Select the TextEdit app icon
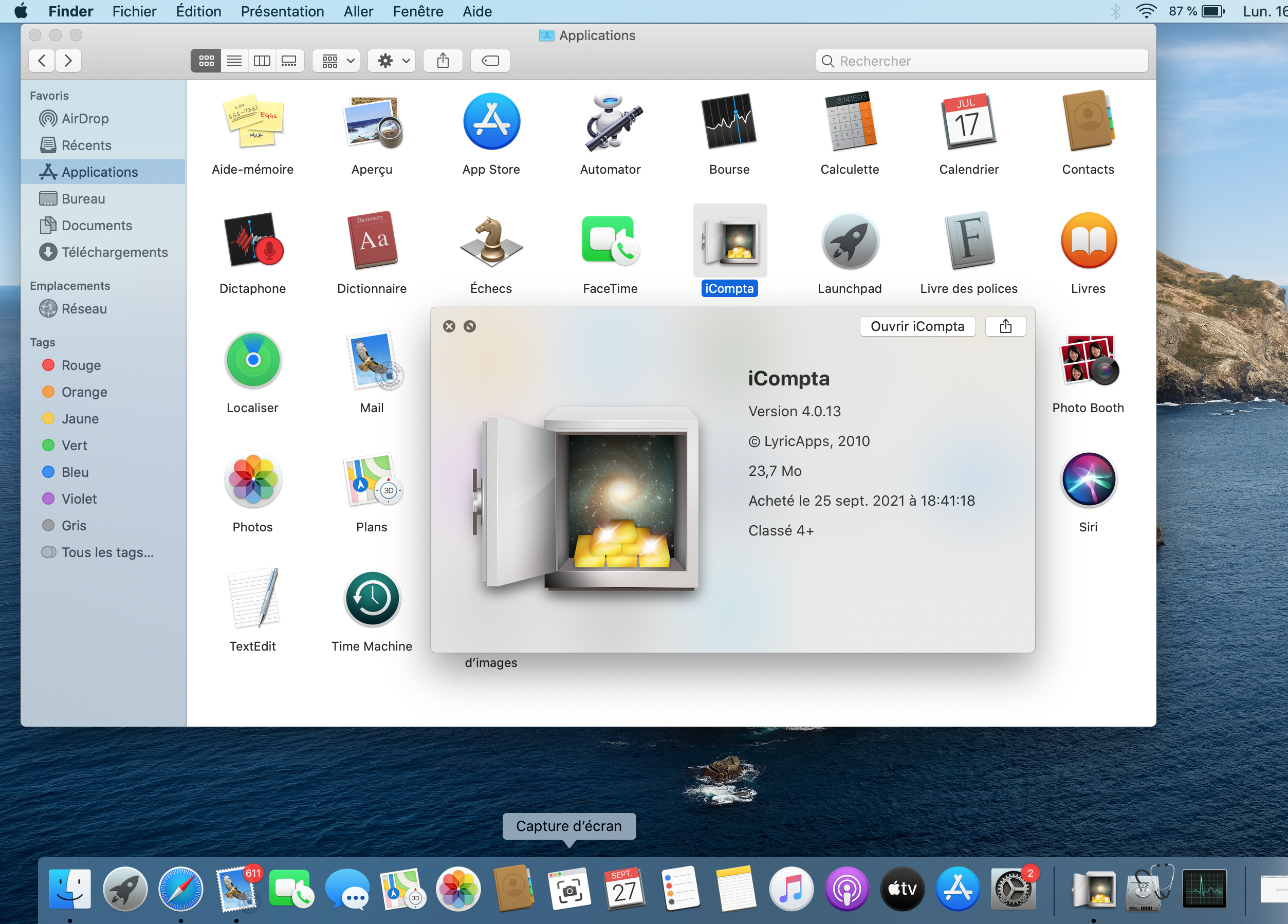This screenshot has width=1288, height=924. point(253,599)
